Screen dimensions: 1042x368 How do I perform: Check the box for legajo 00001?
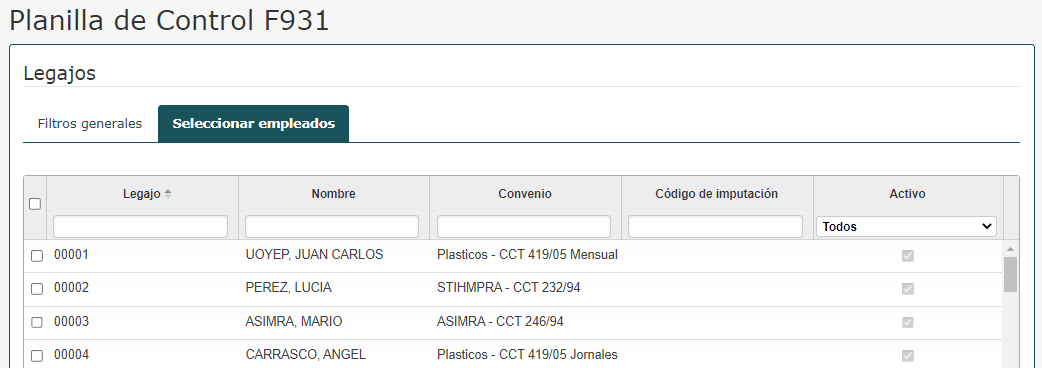[37, 256]
